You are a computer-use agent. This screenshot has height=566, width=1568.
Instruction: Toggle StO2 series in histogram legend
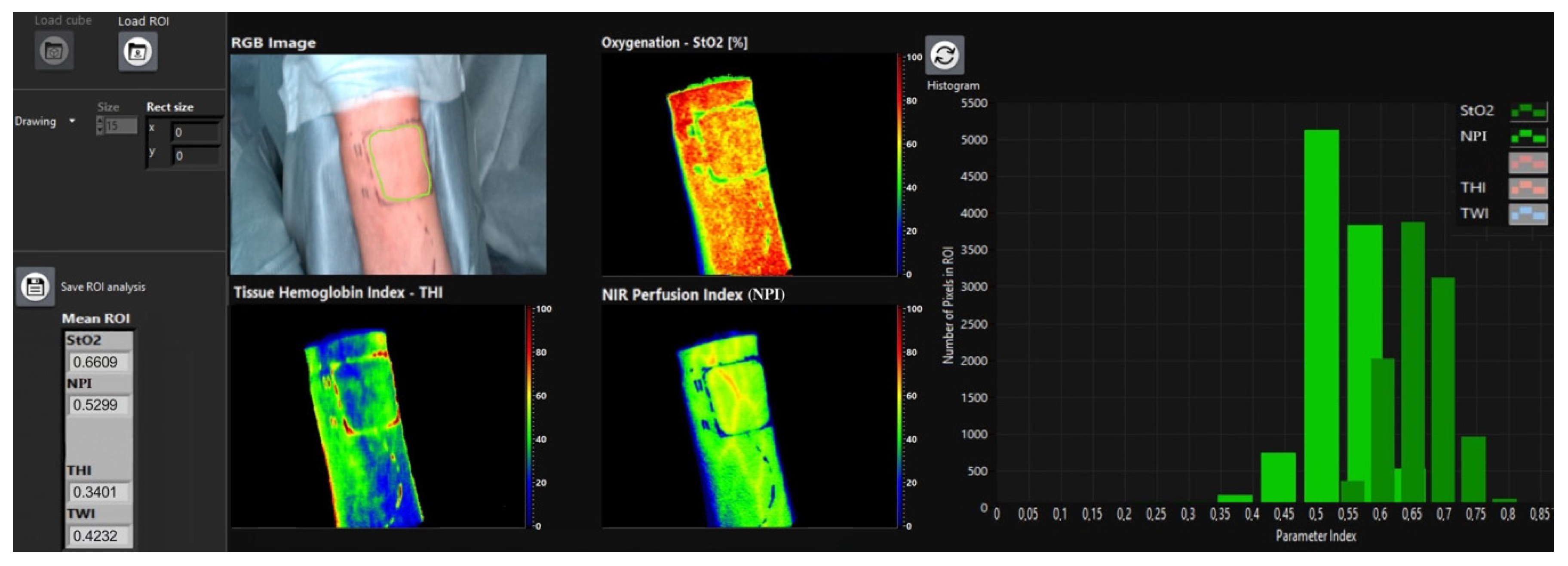[x=1528, y=111]
